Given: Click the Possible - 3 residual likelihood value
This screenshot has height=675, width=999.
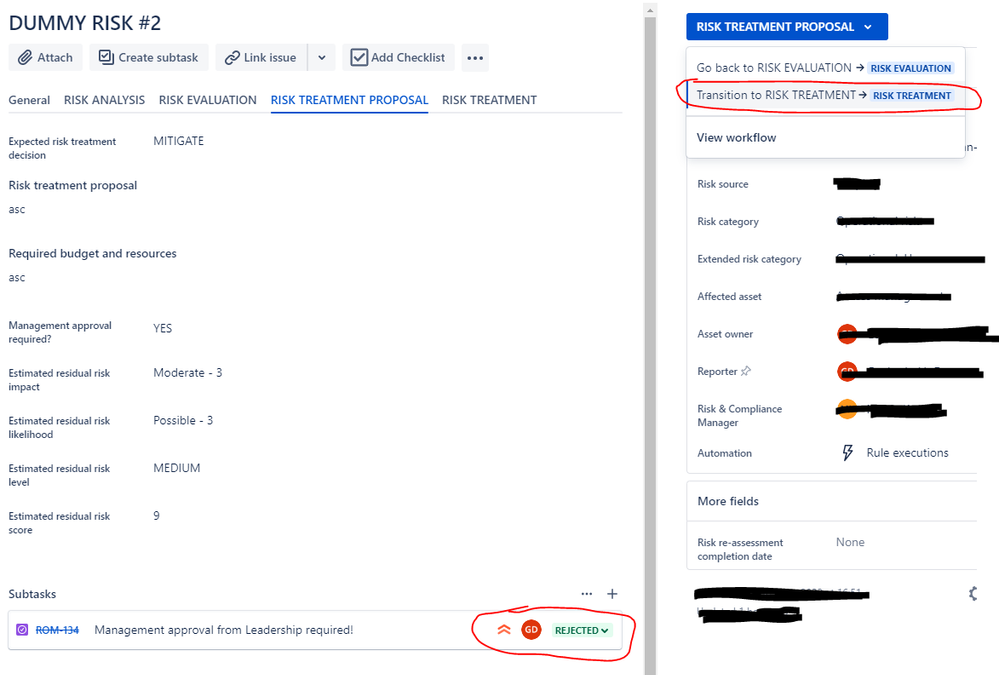Looking at the screenshot, I should pyautogui.click(x=183, y=421).
